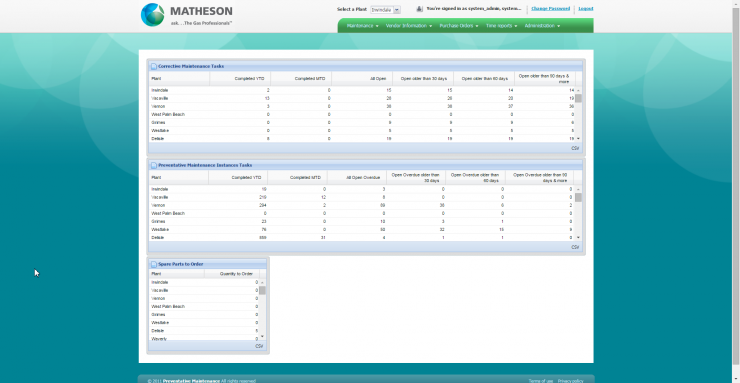Click scroll-down arrow in Spare Parts grid

pos(262,337)
